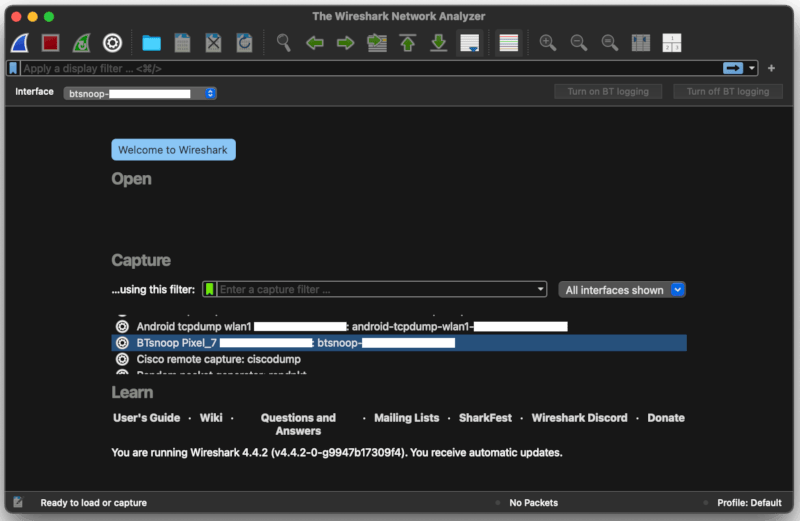Click Ready to load or capture status
This screenshot has width=800, height=521.
[93, 503]
